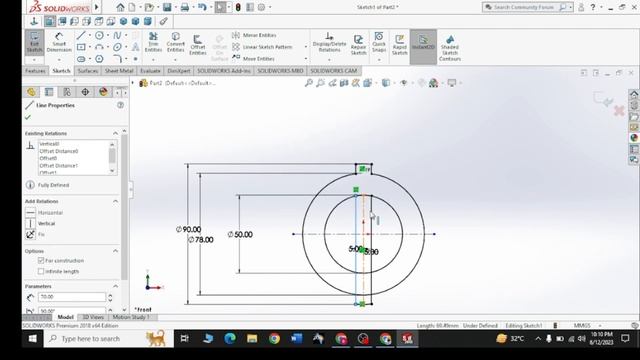Click Zoom to Fit icon
The width and height of the screenshot is (640, 360).
[309, 83]
